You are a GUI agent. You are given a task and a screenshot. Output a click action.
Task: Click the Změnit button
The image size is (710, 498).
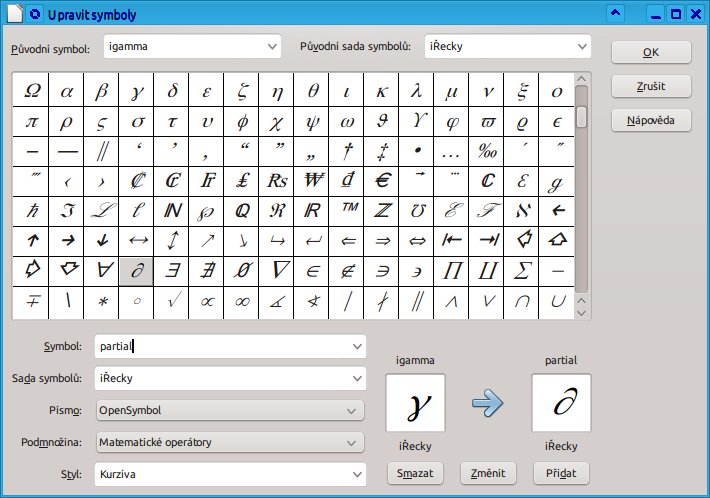tap(488, 474)
